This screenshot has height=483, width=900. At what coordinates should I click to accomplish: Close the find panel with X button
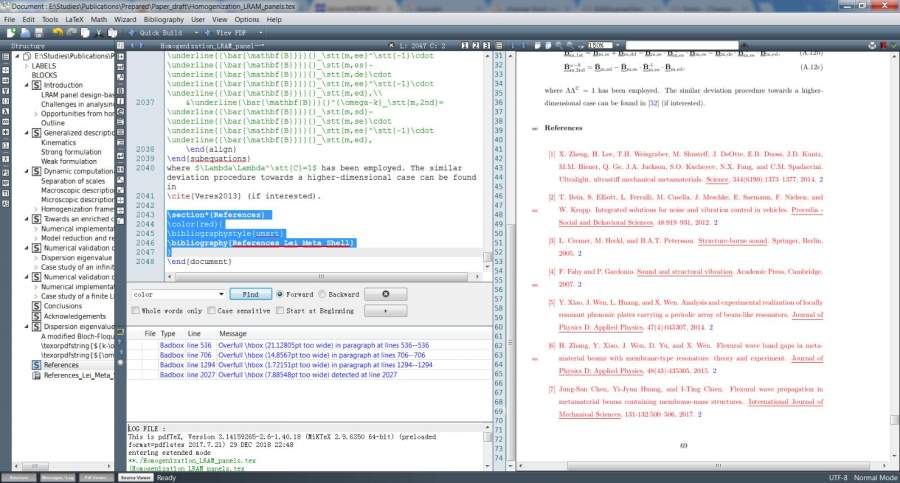384,294
